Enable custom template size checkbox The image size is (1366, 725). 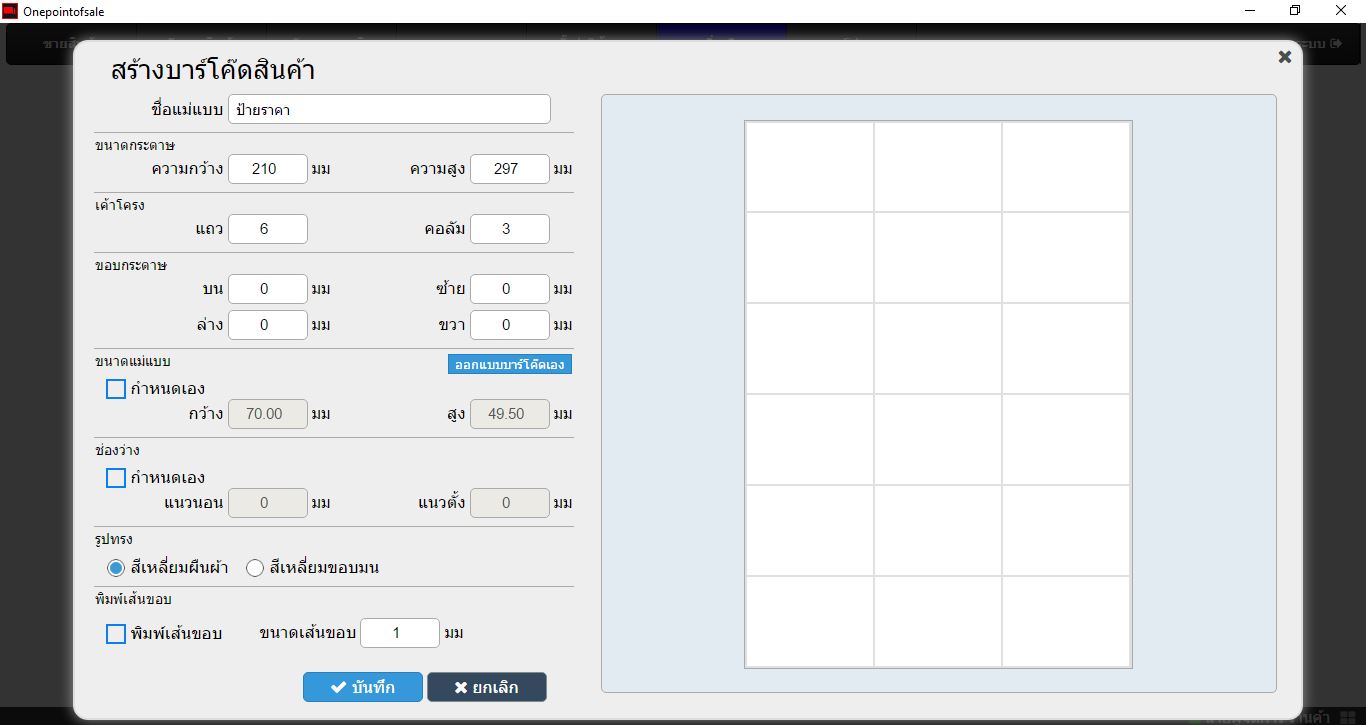click(116, 389)
